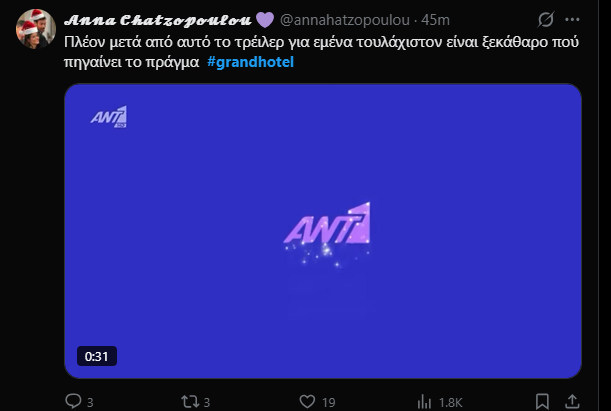Click the small ANT1 watermark logo
This screenshot has width=611, height=411.
(x=109, y=116)
